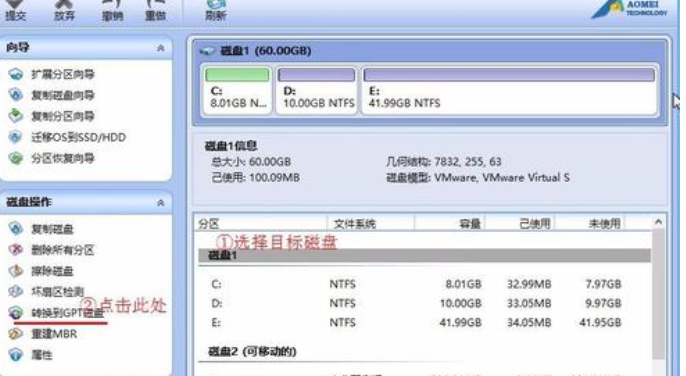Open the AOMEI Technology logo

point(629,9)
